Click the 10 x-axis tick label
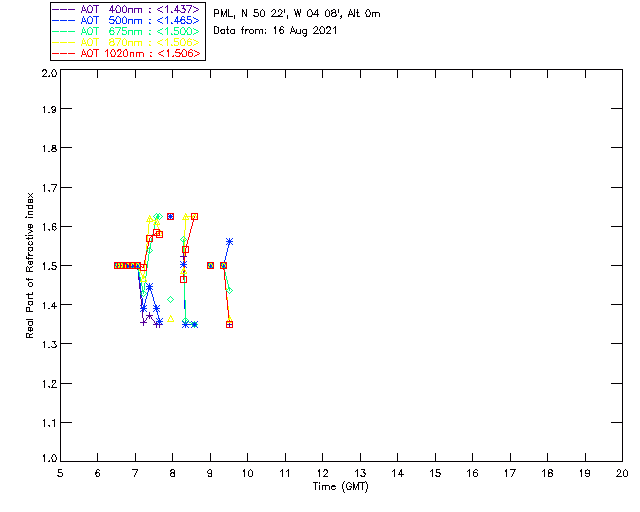640x512 pixels. [x=248, y=473]
